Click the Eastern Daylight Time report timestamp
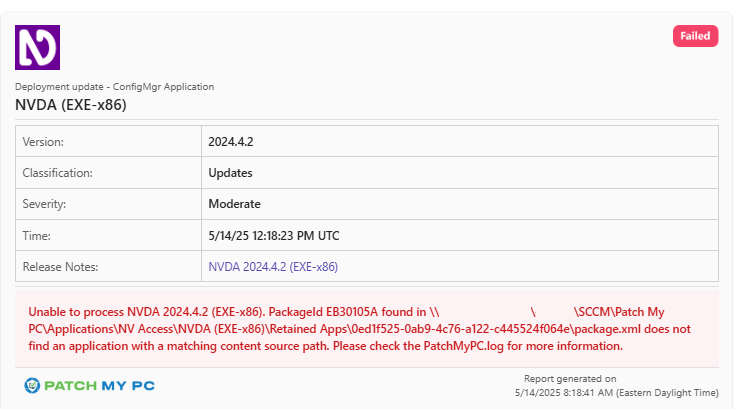The height and width of the screenshot is (409, 739). 616,393
